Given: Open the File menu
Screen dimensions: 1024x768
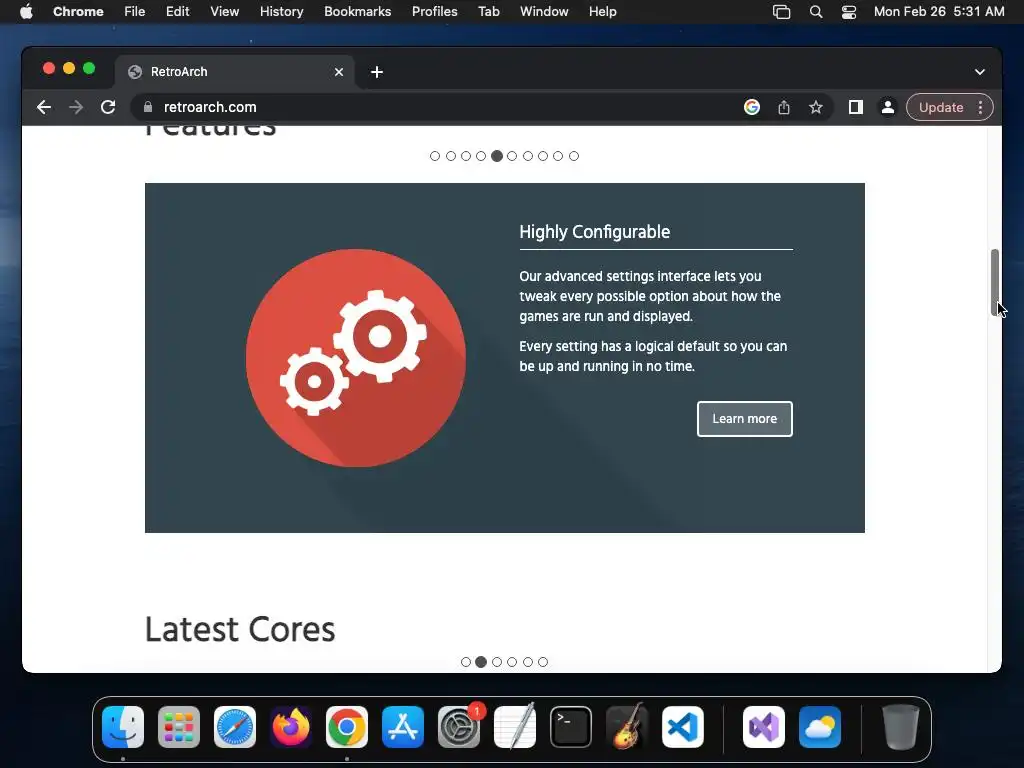Looking at the screenshot, I should 135,12.
